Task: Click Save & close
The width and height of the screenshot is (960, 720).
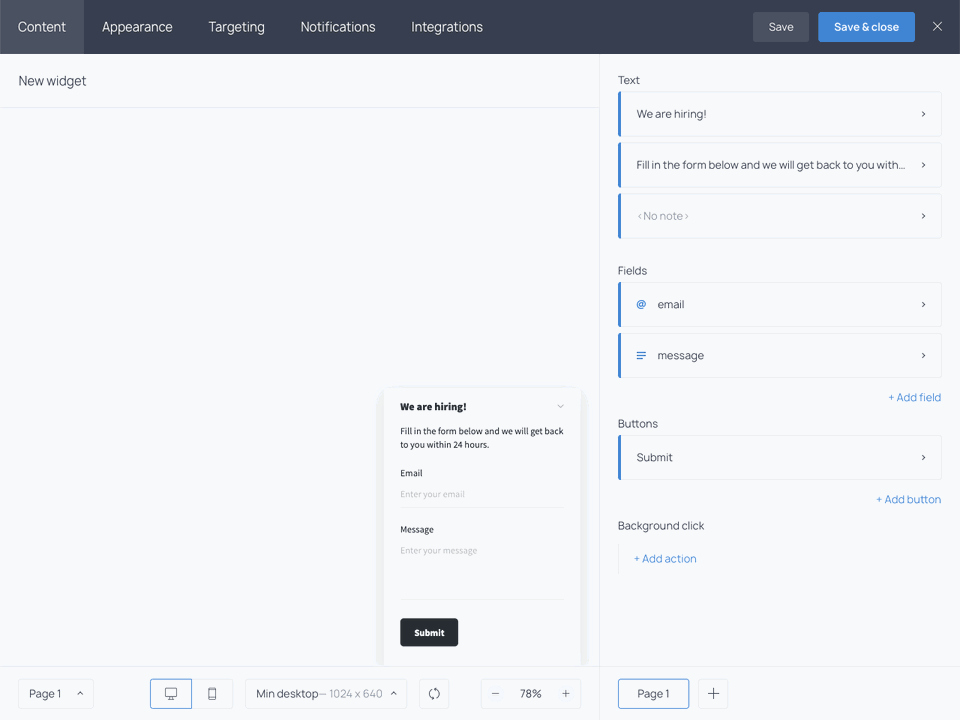Action: (x=866, y=27)
